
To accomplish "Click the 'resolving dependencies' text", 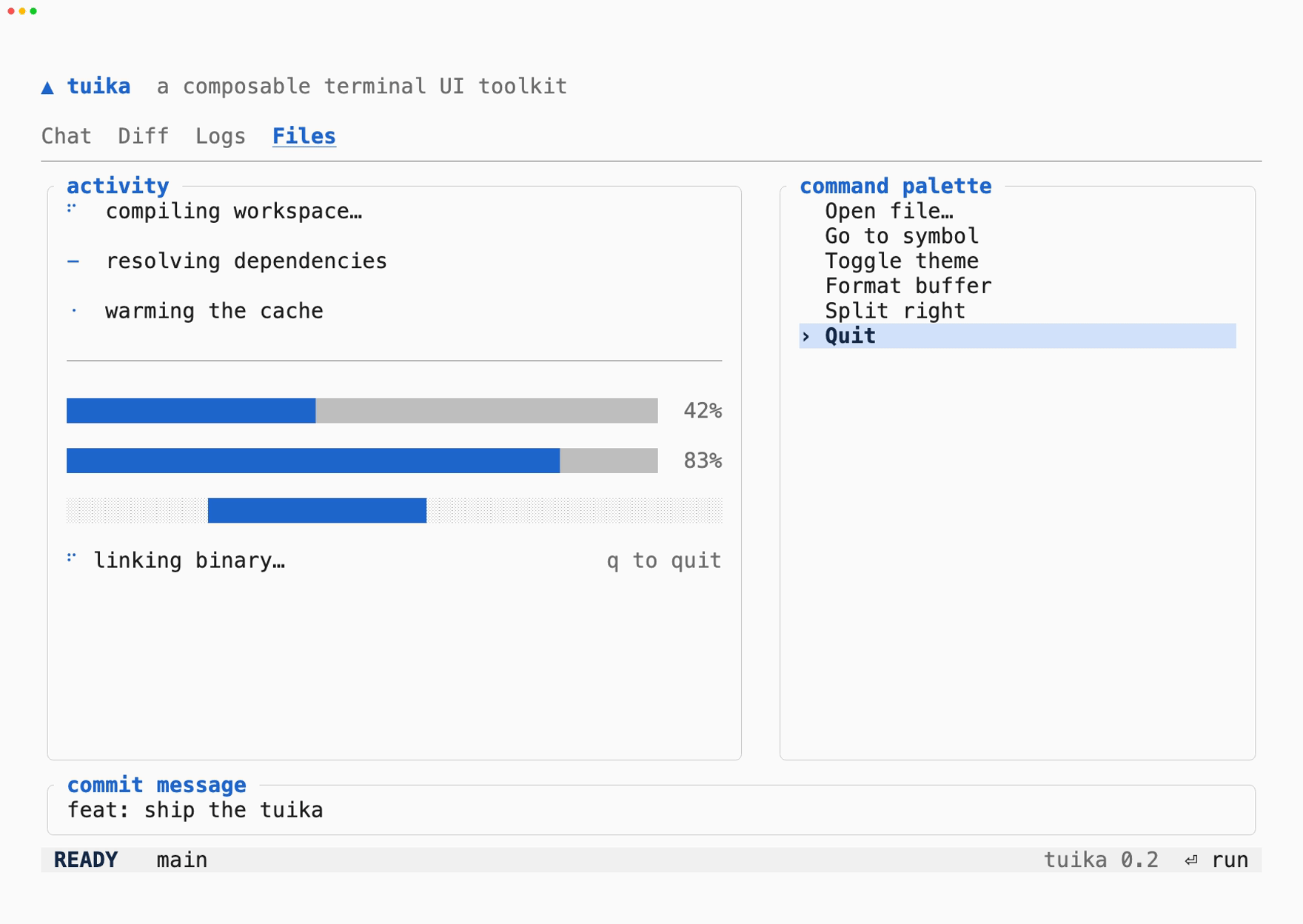I will click(x=247, y=261).
